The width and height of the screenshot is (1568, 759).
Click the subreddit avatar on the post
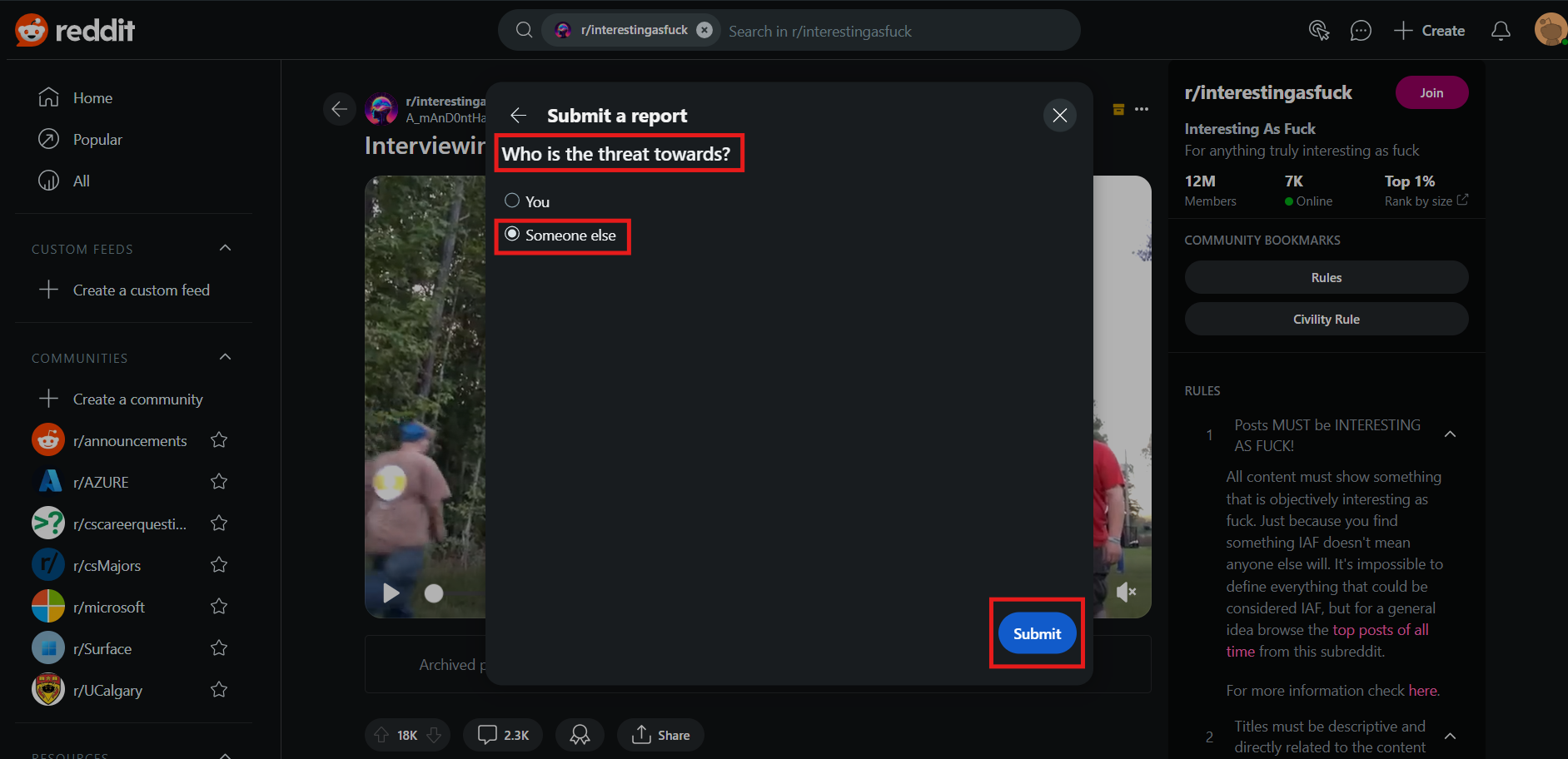381,109
